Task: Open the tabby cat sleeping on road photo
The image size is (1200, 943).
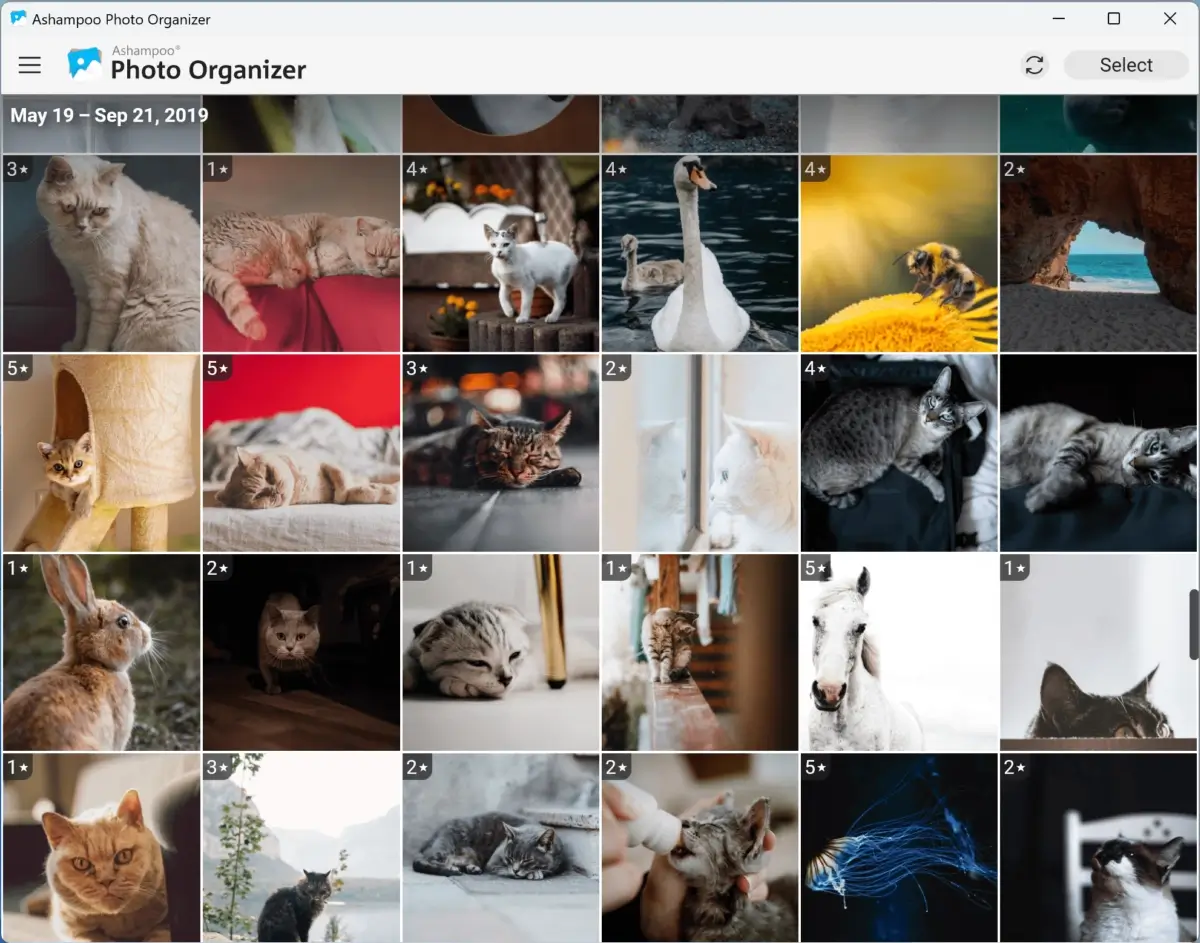Action: point(500,452)
